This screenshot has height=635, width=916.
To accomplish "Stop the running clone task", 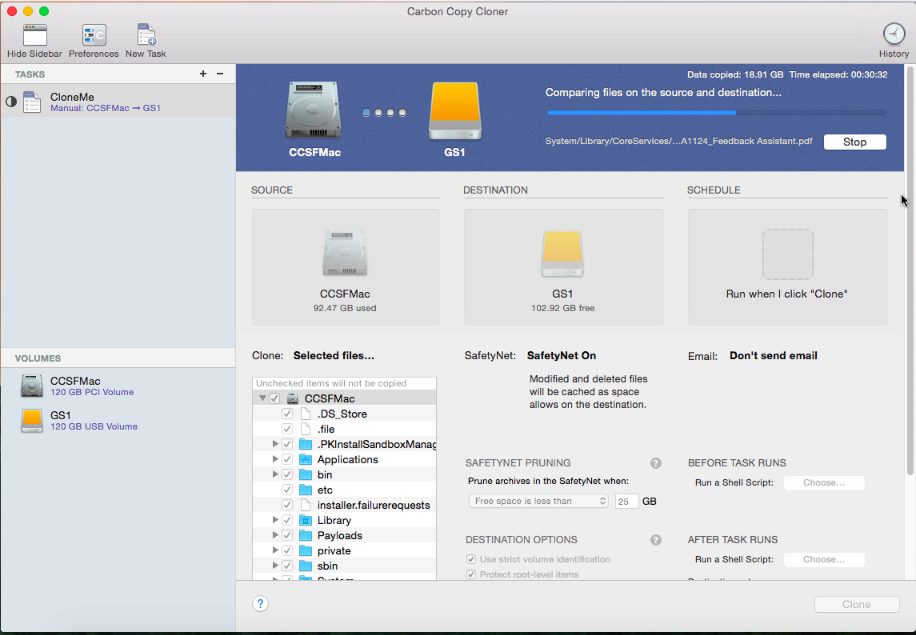I will point(855,142).
